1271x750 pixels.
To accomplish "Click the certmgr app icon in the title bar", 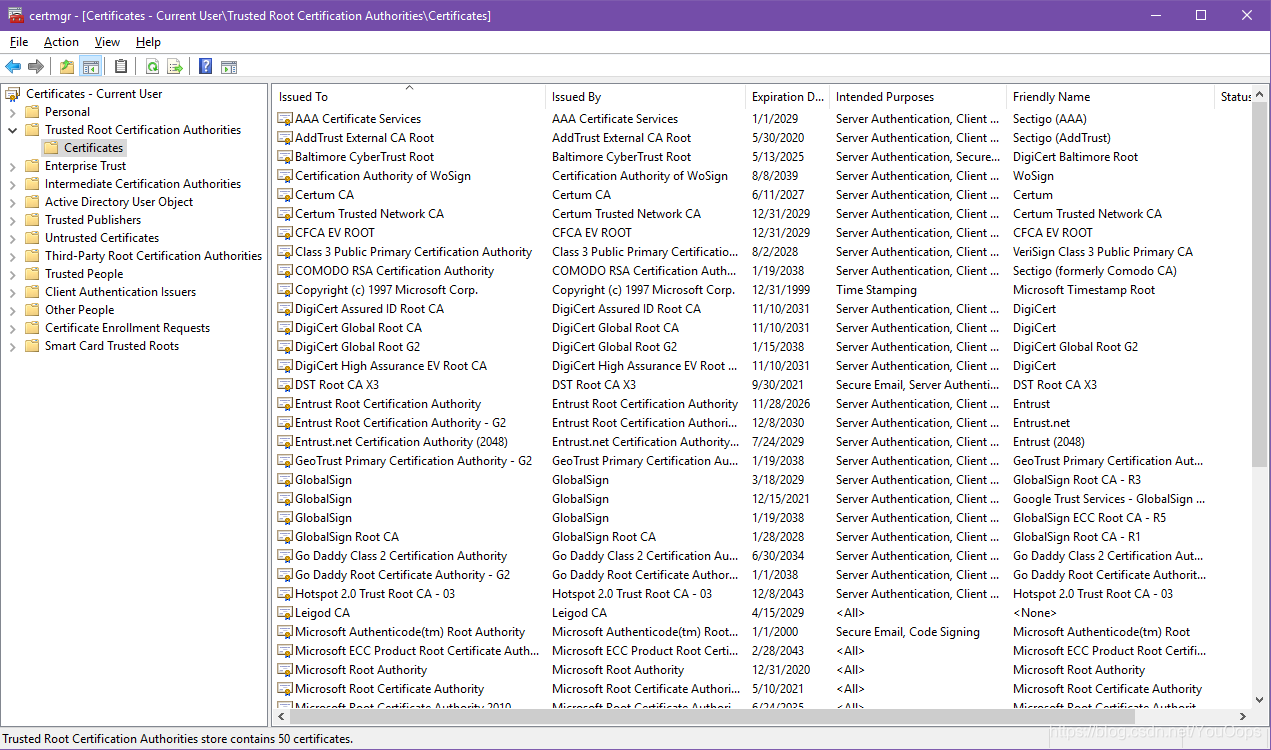I will tap(15, 15).
